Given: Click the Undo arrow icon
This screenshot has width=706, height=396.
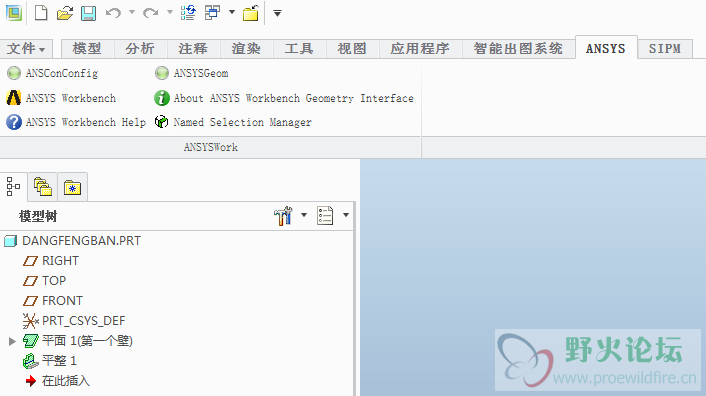Looking at the screenshot, I should [x=113, y=13].
